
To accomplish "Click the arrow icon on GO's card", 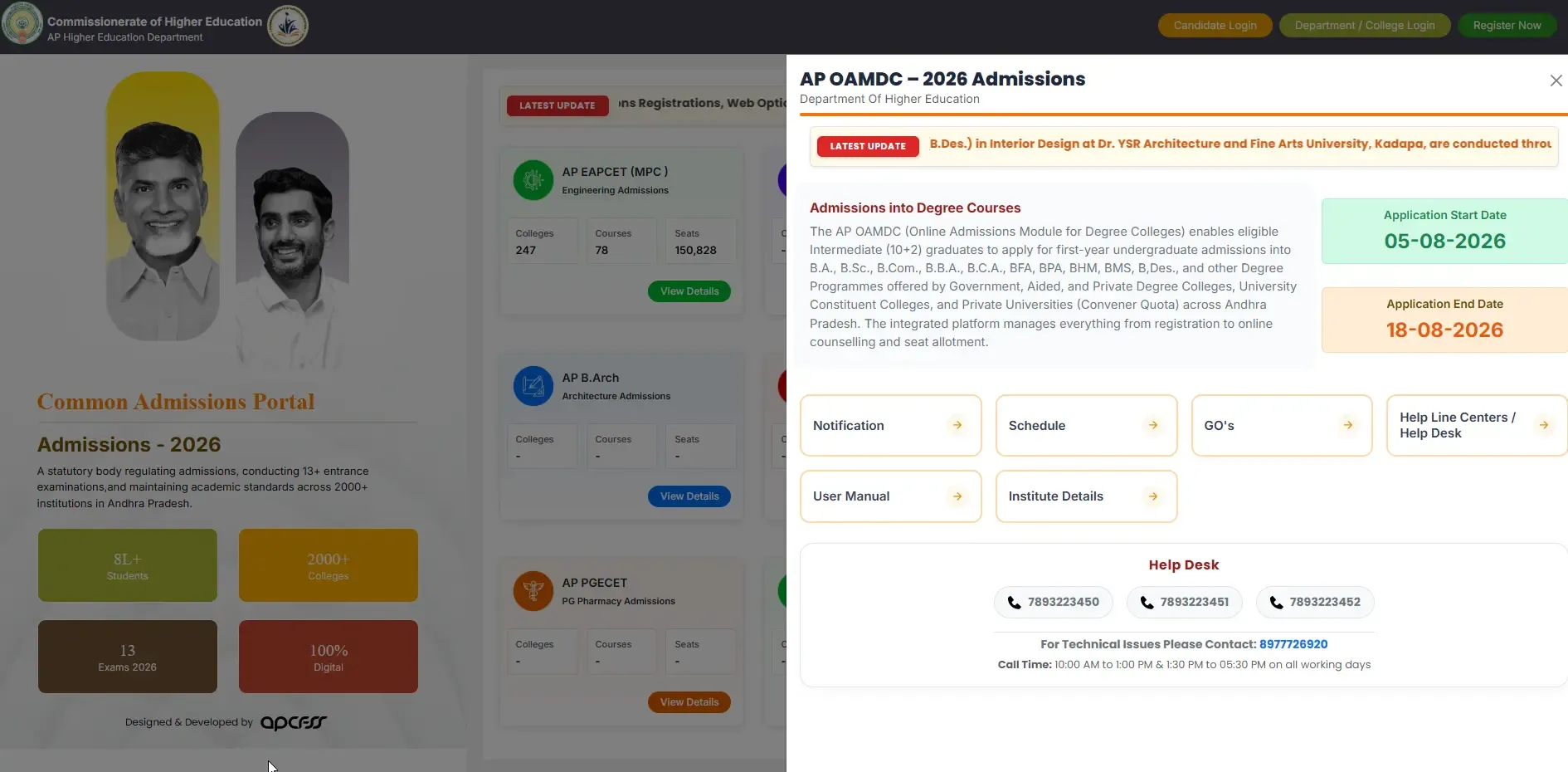I will 1348,425.
